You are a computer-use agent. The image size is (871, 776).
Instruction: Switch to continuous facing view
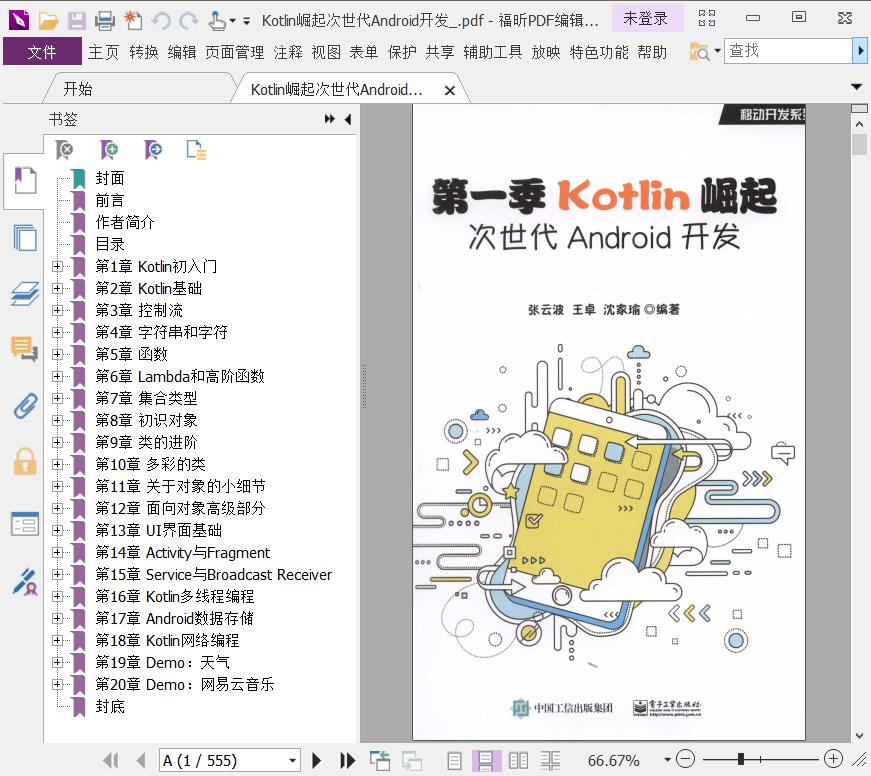tap(550, 760)
